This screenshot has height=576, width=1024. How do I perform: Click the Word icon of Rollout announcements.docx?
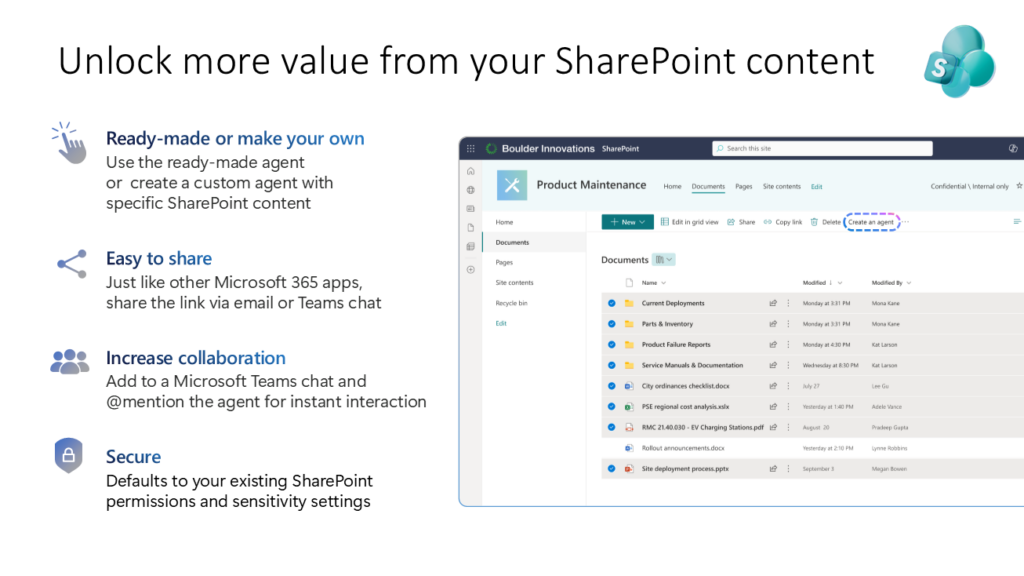tap(629, 448)
